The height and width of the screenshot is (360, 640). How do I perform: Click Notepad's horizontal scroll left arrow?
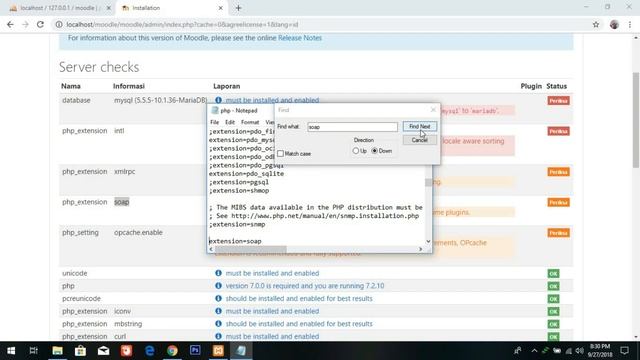click(x=211, y=249)
